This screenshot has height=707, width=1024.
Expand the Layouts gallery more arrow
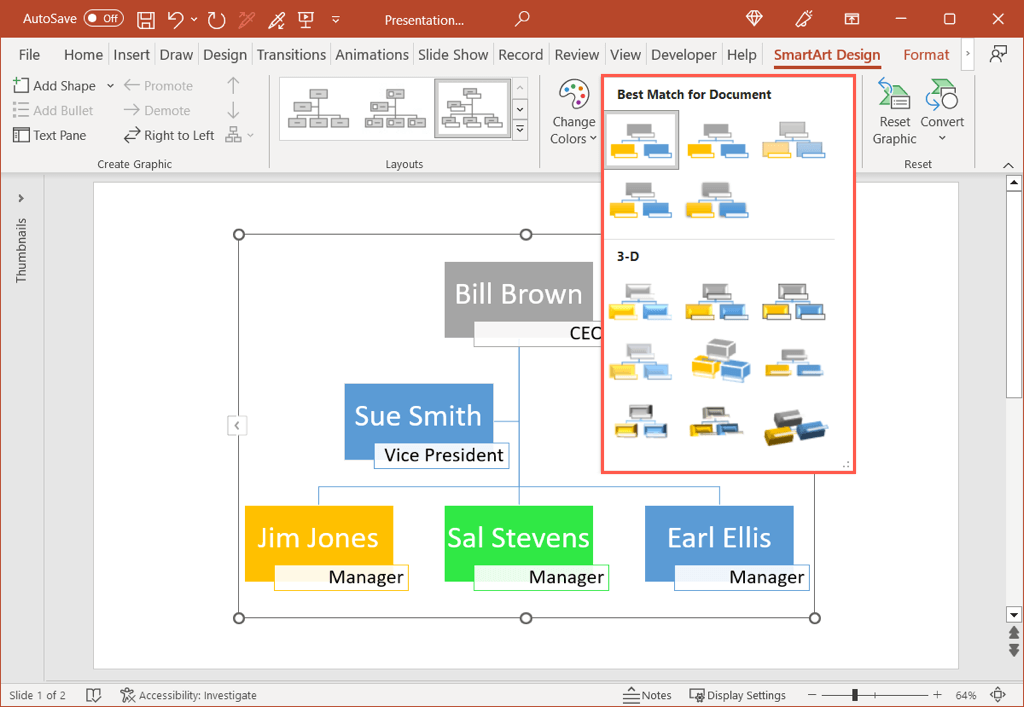pos(520,129)
